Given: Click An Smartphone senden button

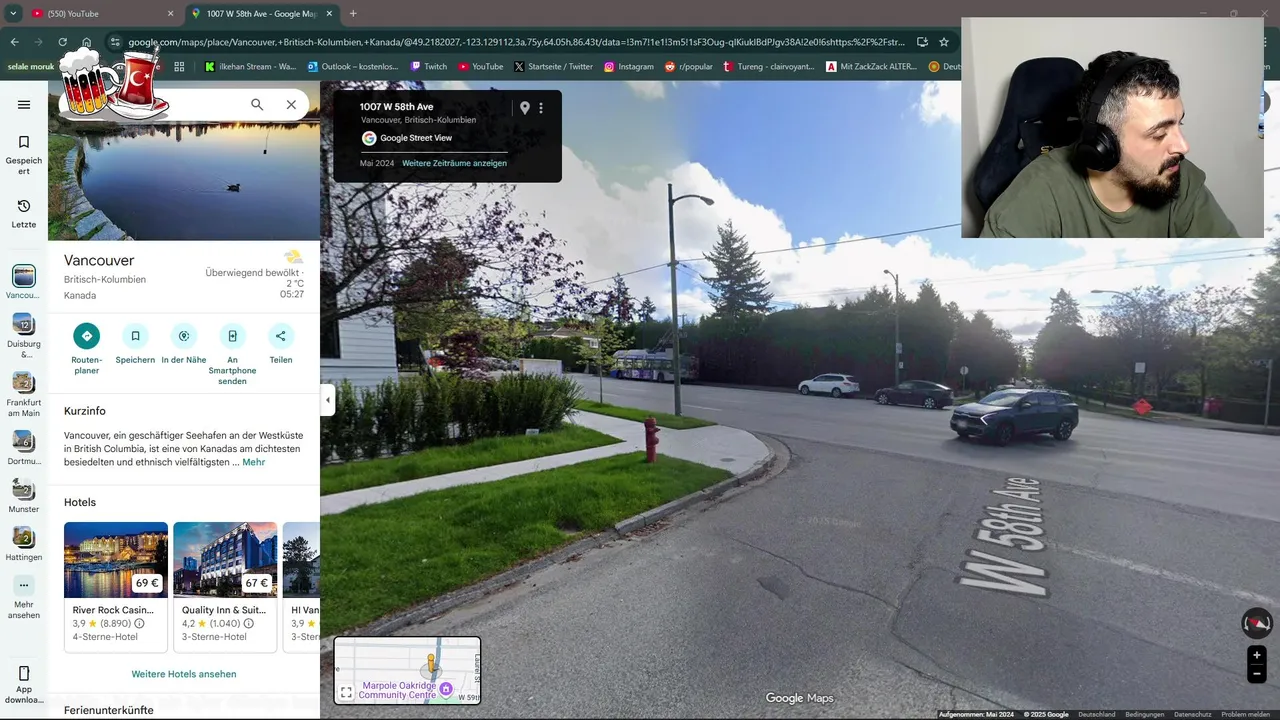Looking at the screenshot, I should pyautogui.click(x=232, y=336).
